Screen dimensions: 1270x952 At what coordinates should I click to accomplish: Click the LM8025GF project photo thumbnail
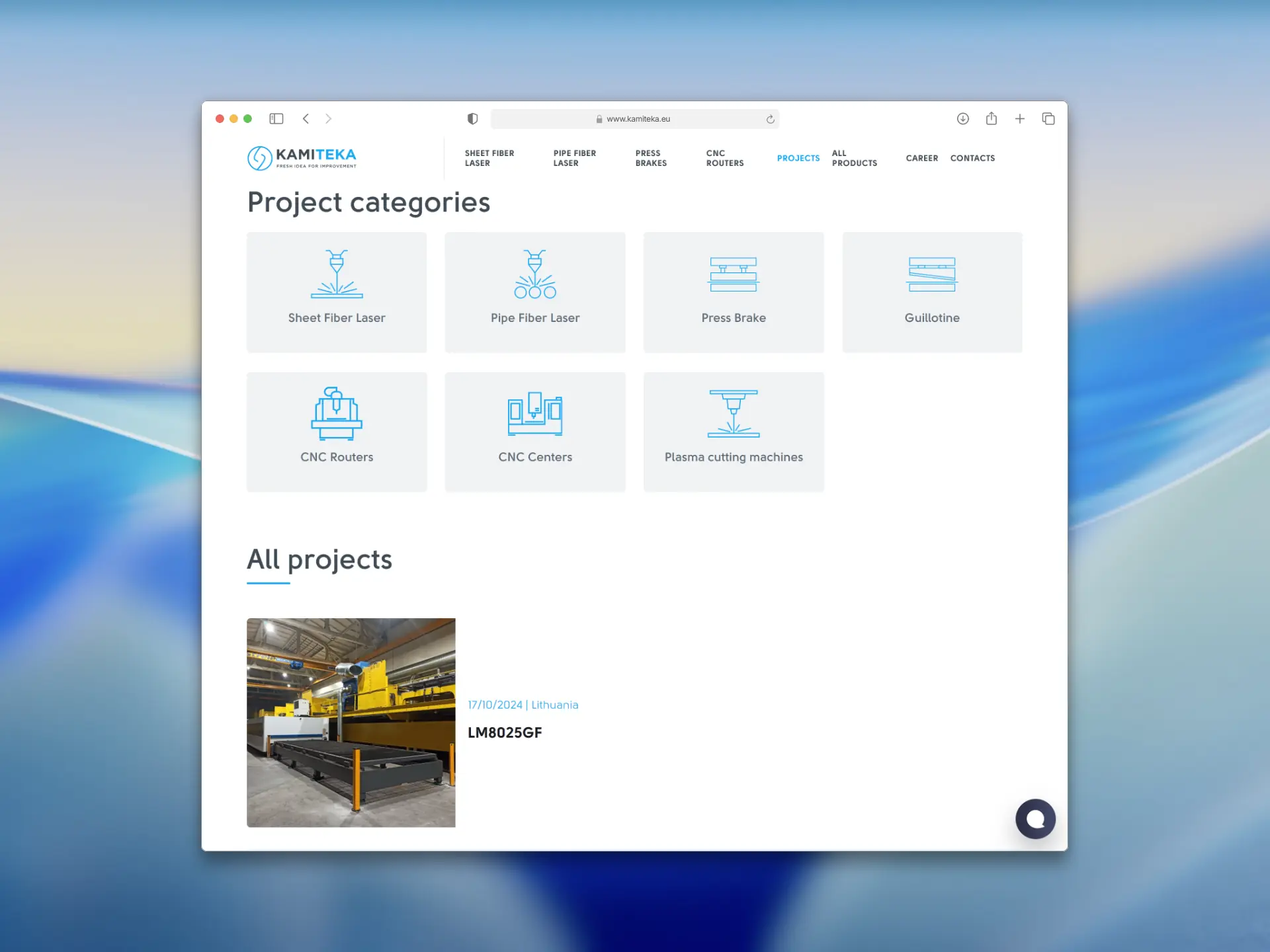pos(351,723)
